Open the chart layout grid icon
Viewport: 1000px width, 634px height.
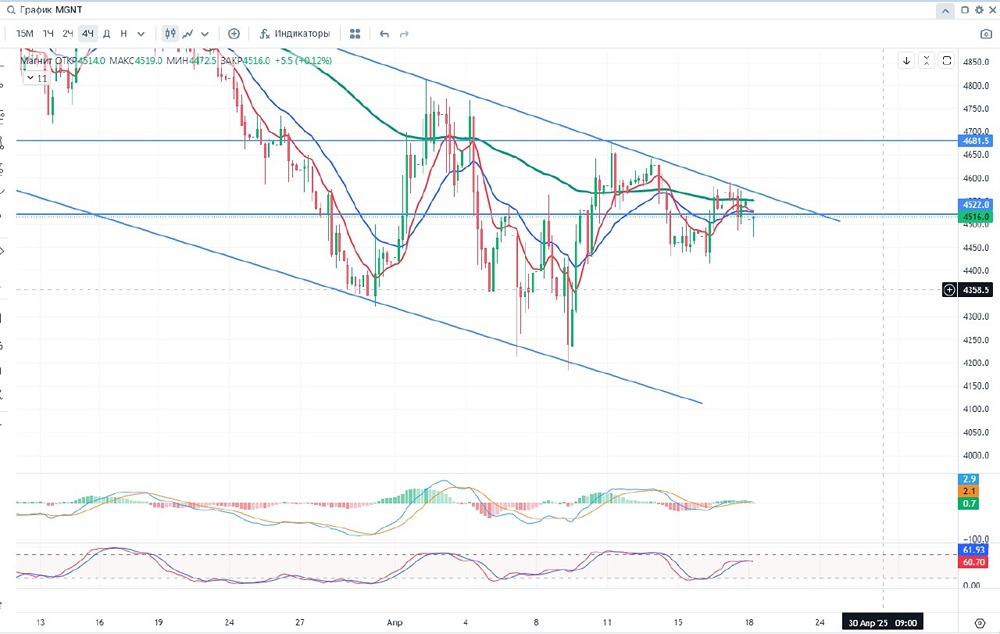pyautogui.click(x=355, y=34)
